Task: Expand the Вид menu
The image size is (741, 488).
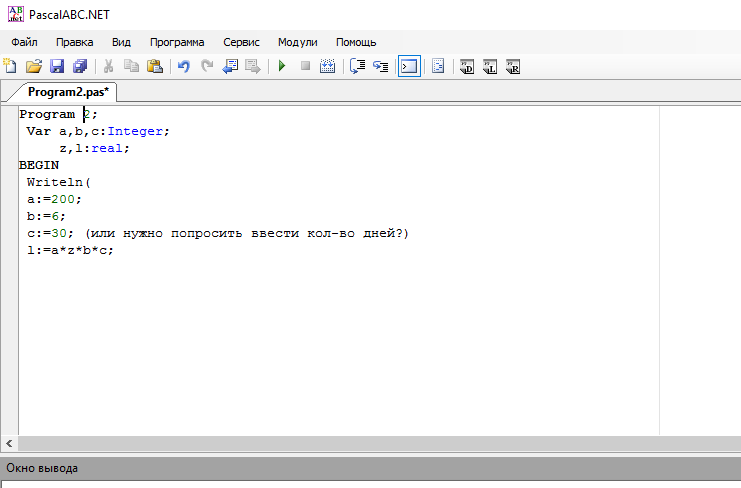Action: pos(121,42)
